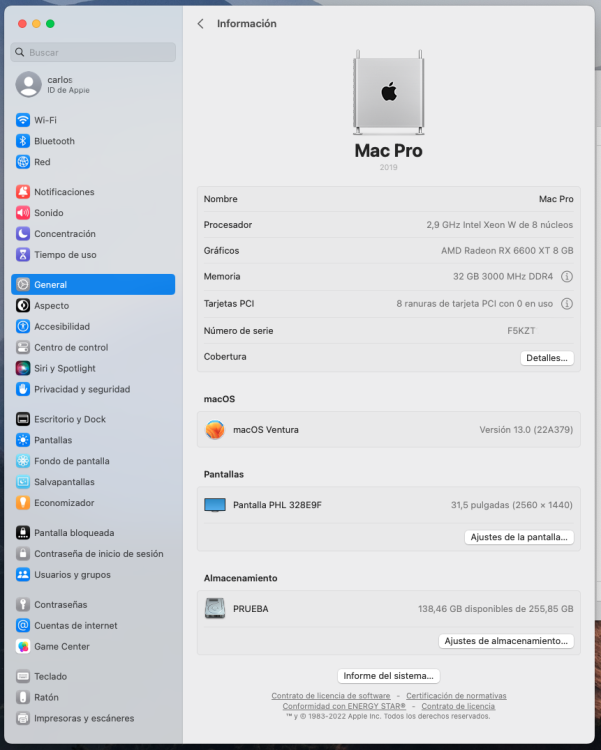Select 31,5 pulgadas (2560 × 1440) text
Viewport: 601px width, 750px height.
(x=512, y=505)
